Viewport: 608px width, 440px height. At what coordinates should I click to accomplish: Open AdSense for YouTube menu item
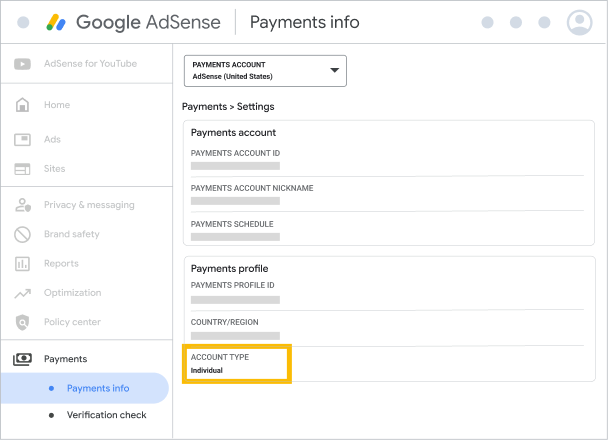click(90, 64)
